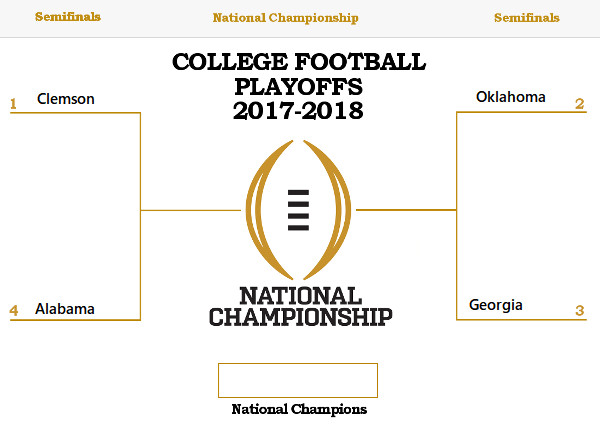Screen dimensions: 600x432
Task: Select Clemson team name
Action: (65, 99)
